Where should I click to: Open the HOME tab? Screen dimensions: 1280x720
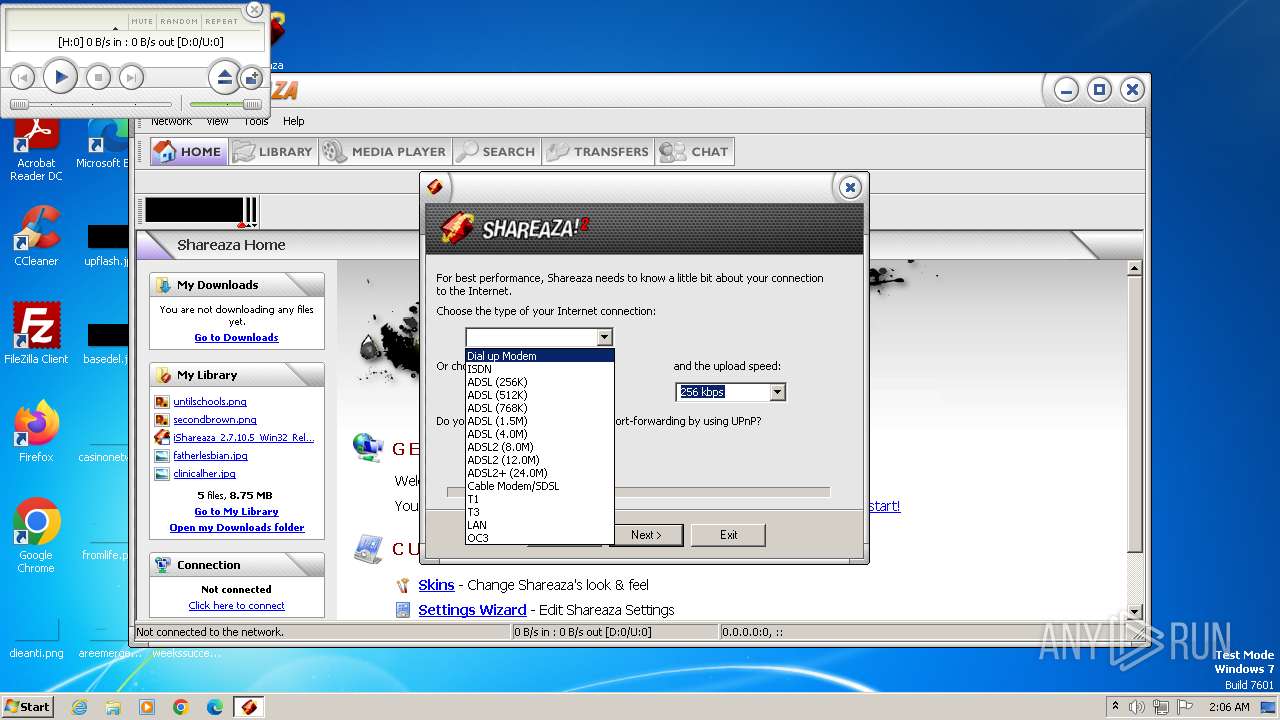(x=188, y=152)
